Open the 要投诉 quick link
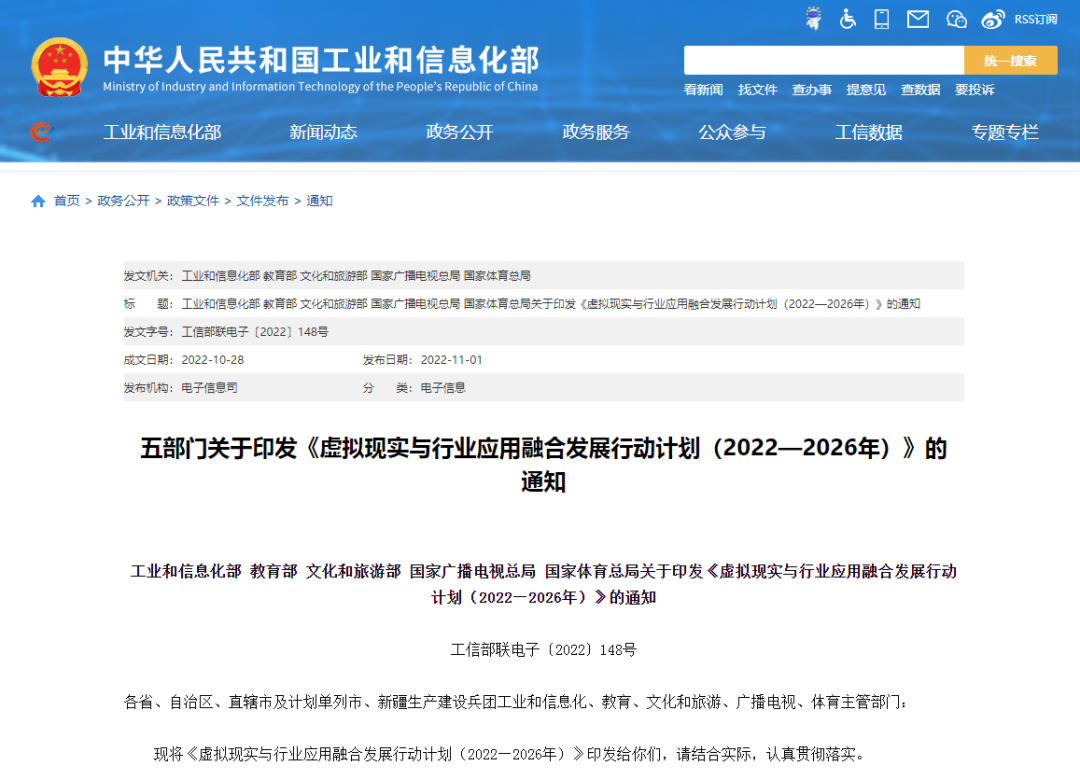The width and height of the screenshot is (1080, 780). pyautogui.click(x=975, y=90)
